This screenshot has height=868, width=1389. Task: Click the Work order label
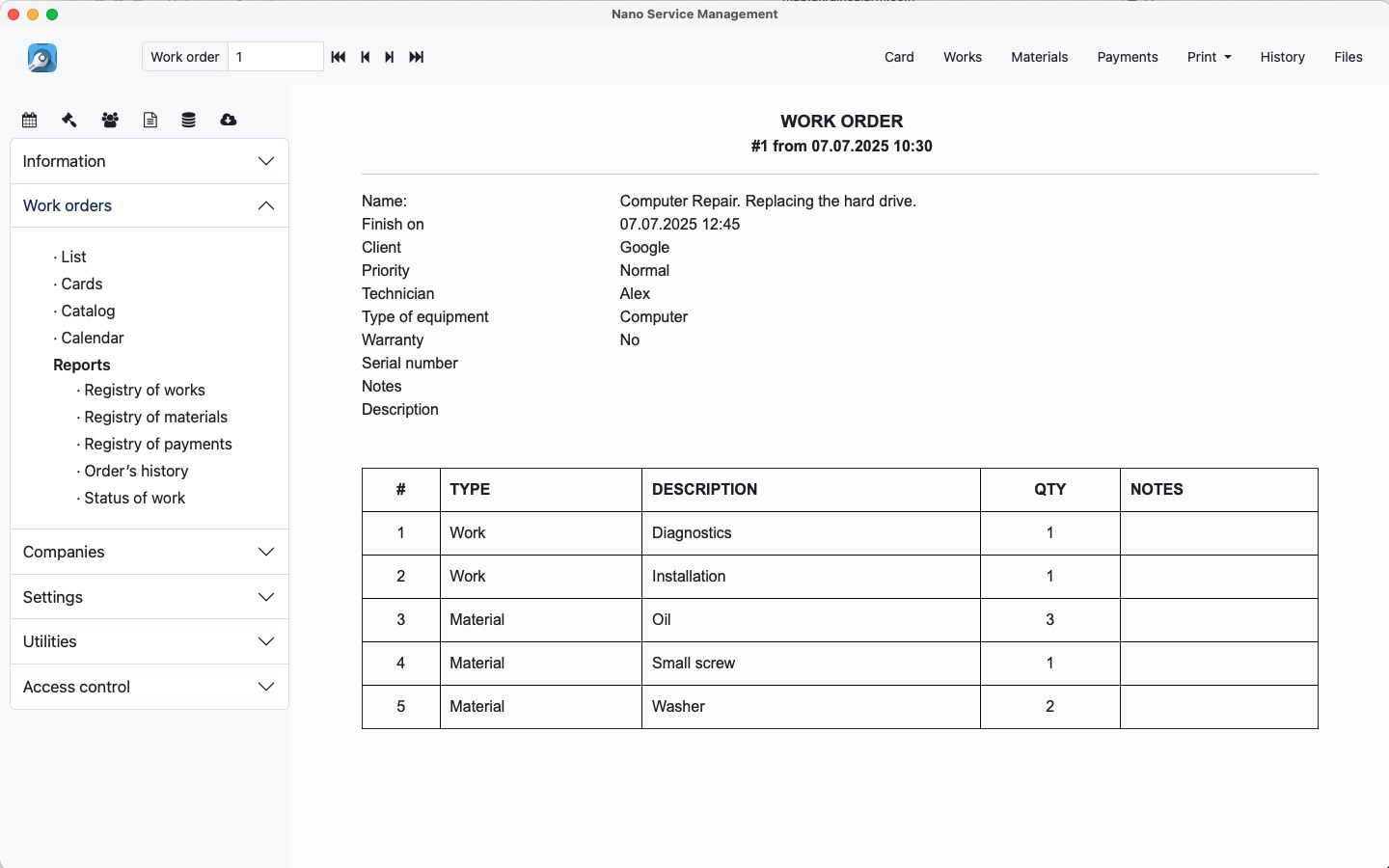coord(185,57)
